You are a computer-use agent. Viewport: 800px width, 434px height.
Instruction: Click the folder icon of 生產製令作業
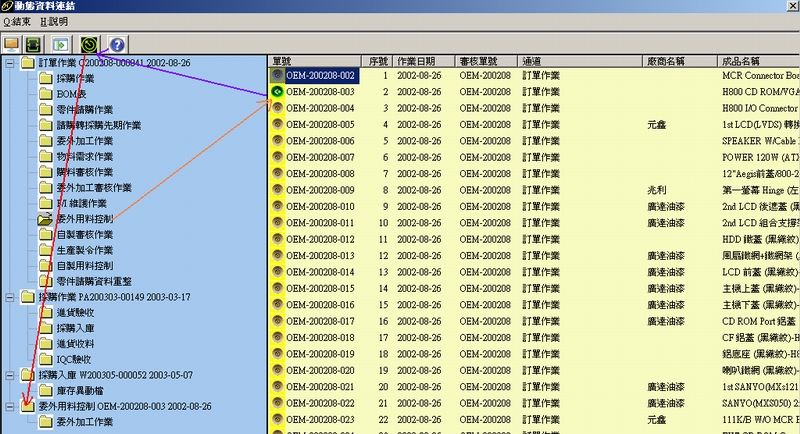click(x=45, y=250)
